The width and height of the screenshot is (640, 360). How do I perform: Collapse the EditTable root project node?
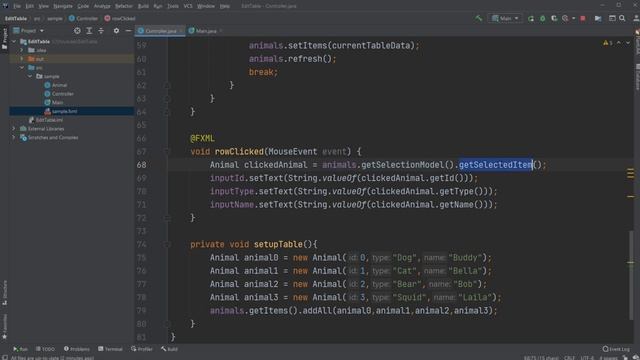point(14,42)
